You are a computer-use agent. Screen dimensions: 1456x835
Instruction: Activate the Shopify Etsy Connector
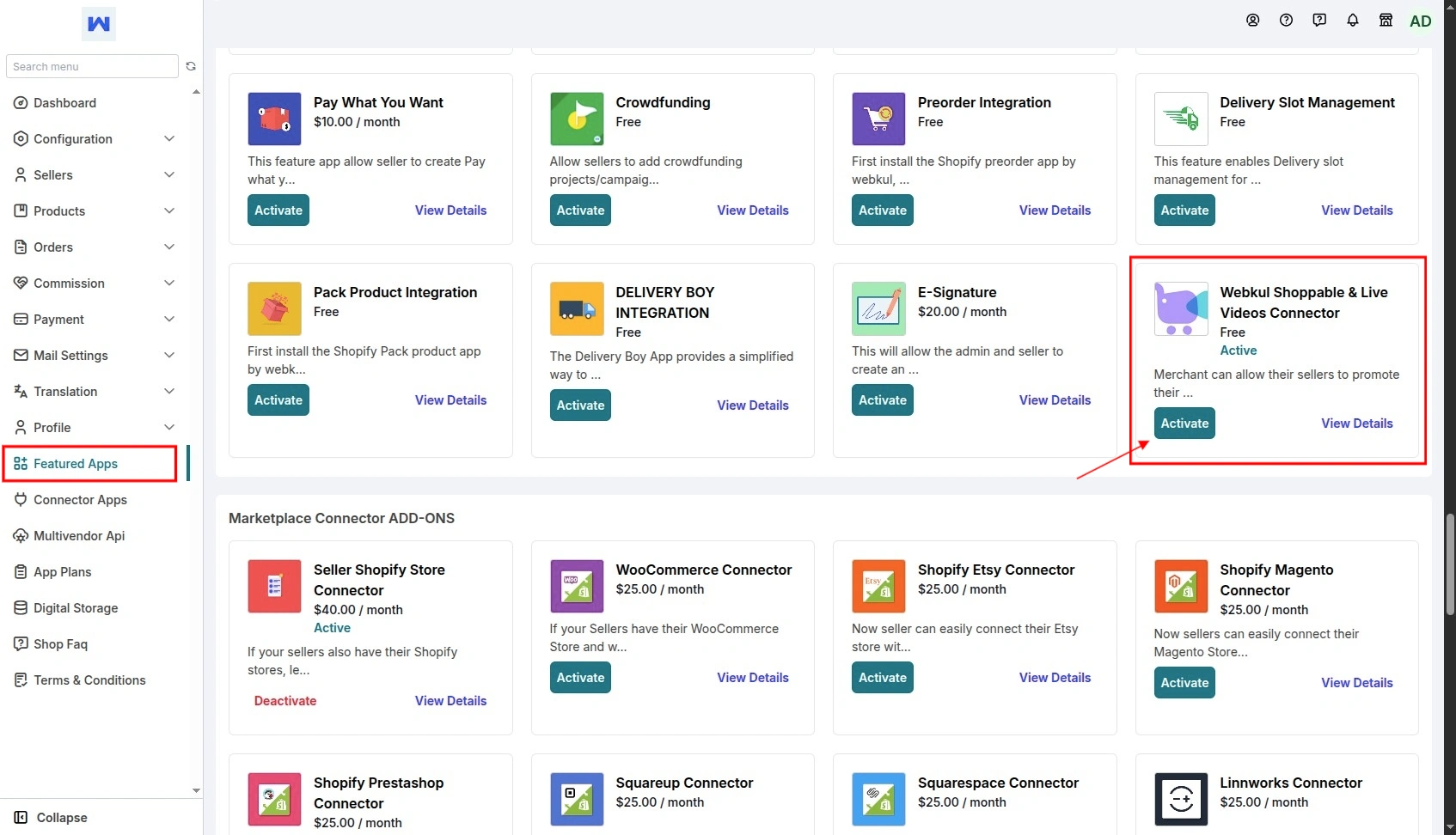coord(883,678)
